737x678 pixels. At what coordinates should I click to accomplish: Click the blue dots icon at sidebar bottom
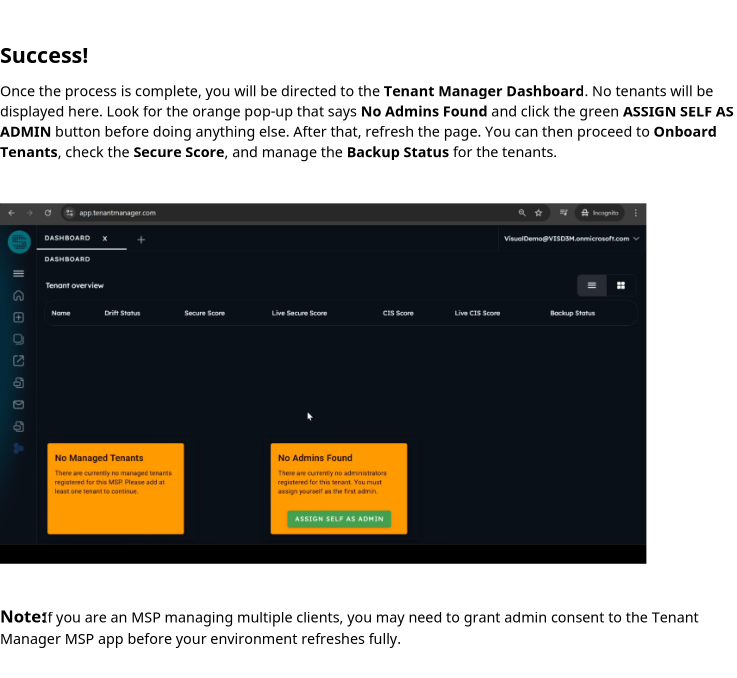click(18, 448)
